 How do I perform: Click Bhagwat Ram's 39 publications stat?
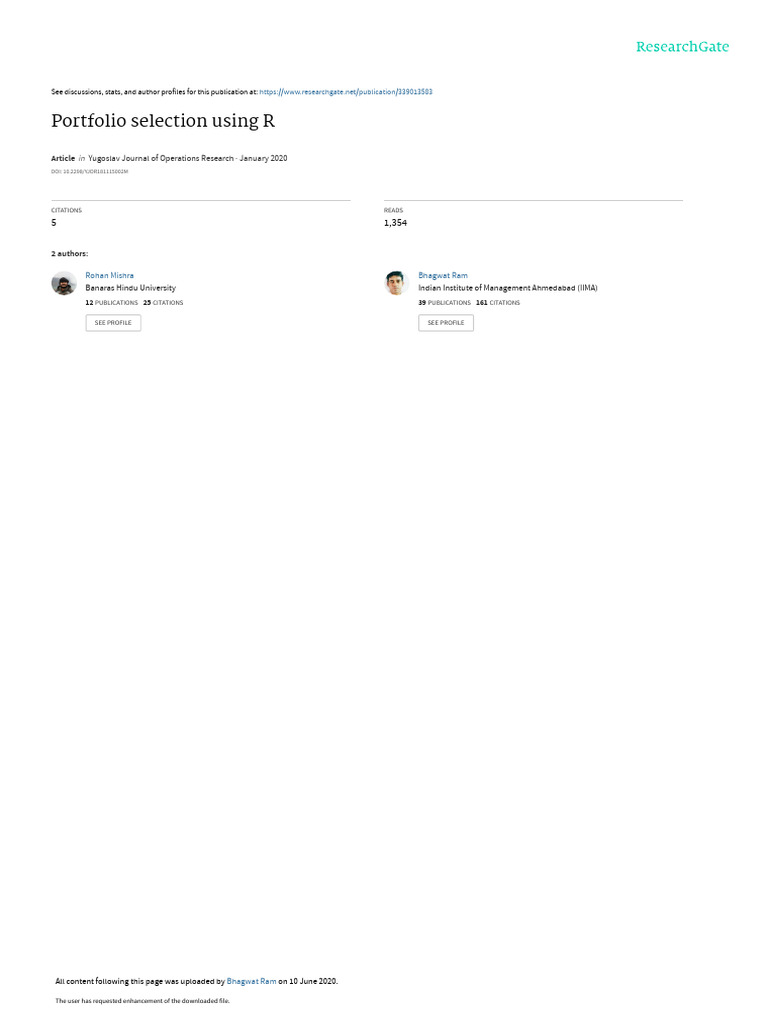pyautogui.click(x=444, y=303)
